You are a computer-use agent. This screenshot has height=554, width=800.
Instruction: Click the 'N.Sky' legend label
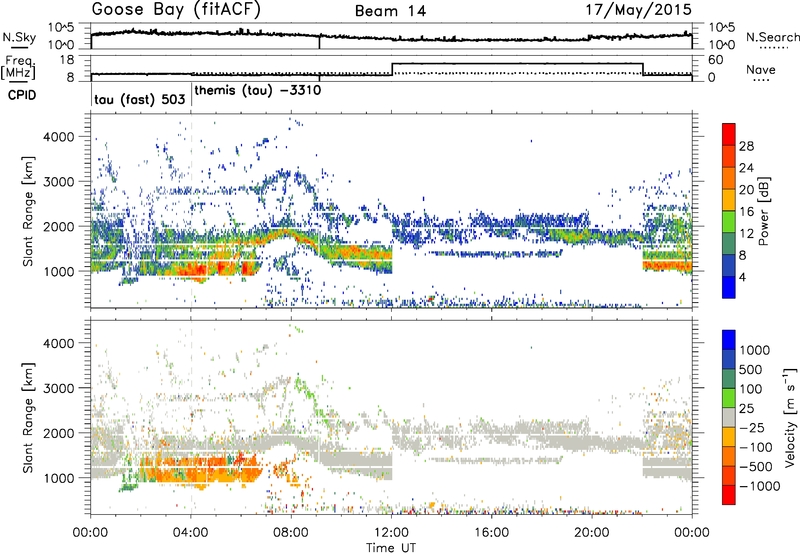(x=19, y=37)
